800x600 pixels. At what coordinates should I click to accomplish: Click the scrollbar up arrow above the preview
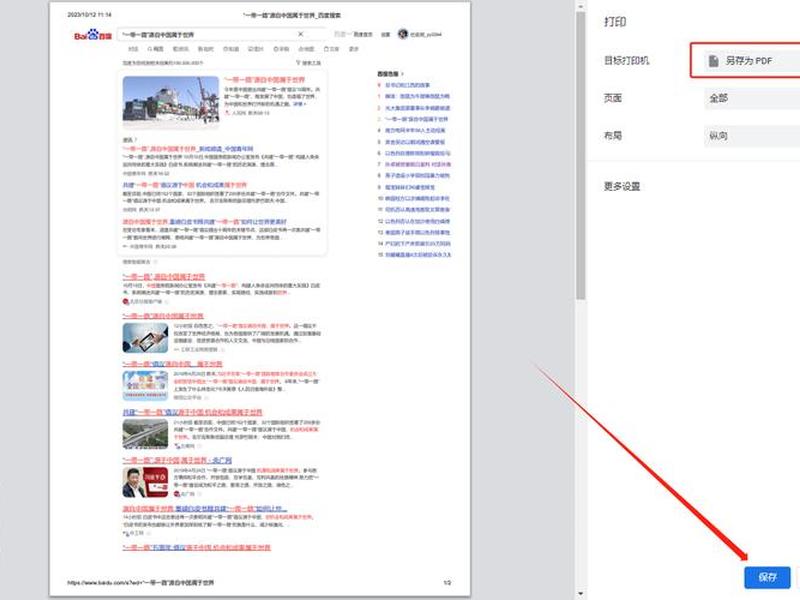click(580, 5)
